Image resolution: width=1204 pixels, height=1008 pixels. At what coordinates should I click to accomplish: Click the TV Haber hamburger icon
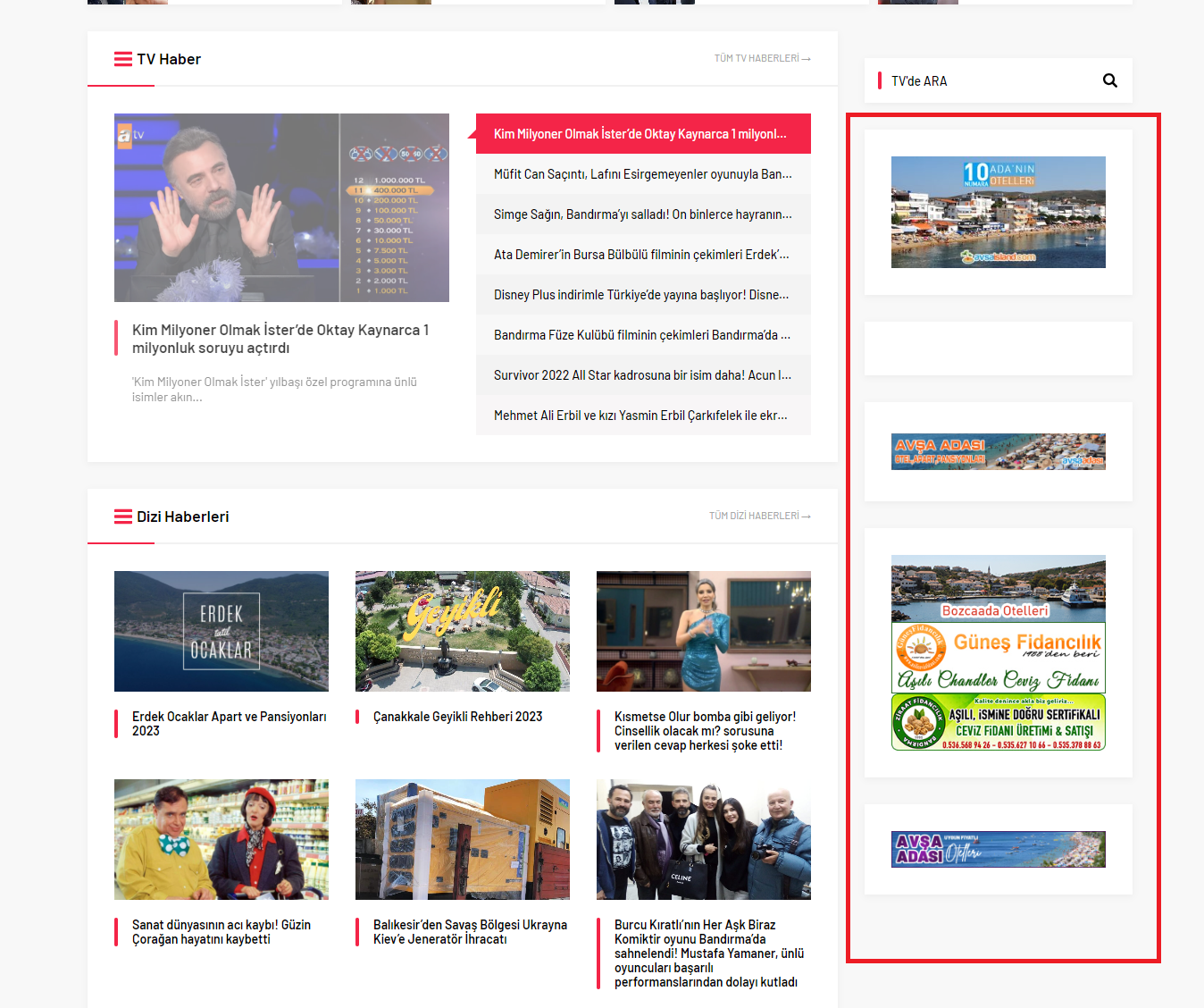click(x=122, y=59)
